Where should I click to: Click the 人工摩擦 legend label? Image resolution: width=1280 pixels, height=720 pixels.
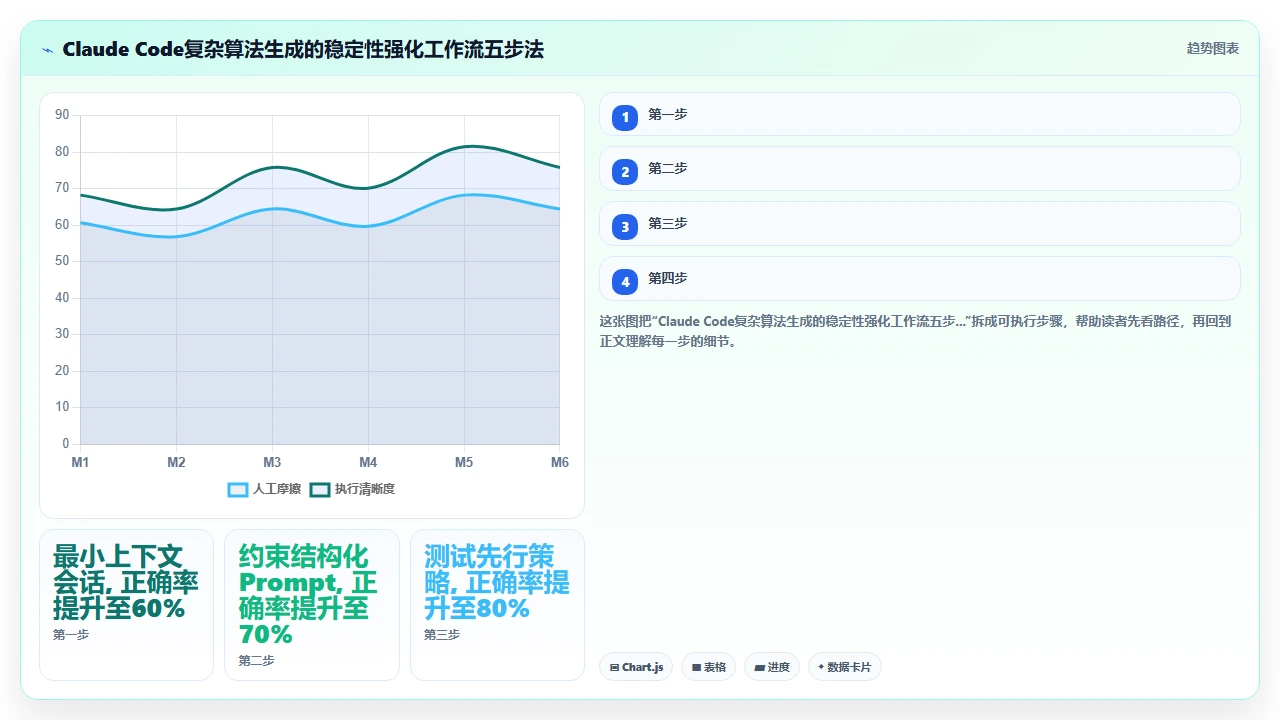[277, 489]
